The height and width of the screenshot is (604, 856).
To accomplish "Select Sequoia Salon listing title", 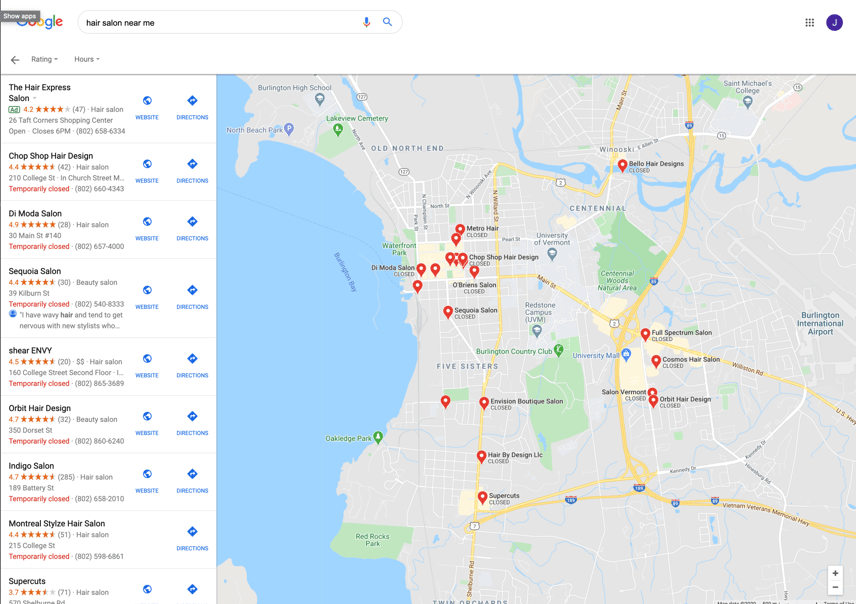I will (34, 271).
